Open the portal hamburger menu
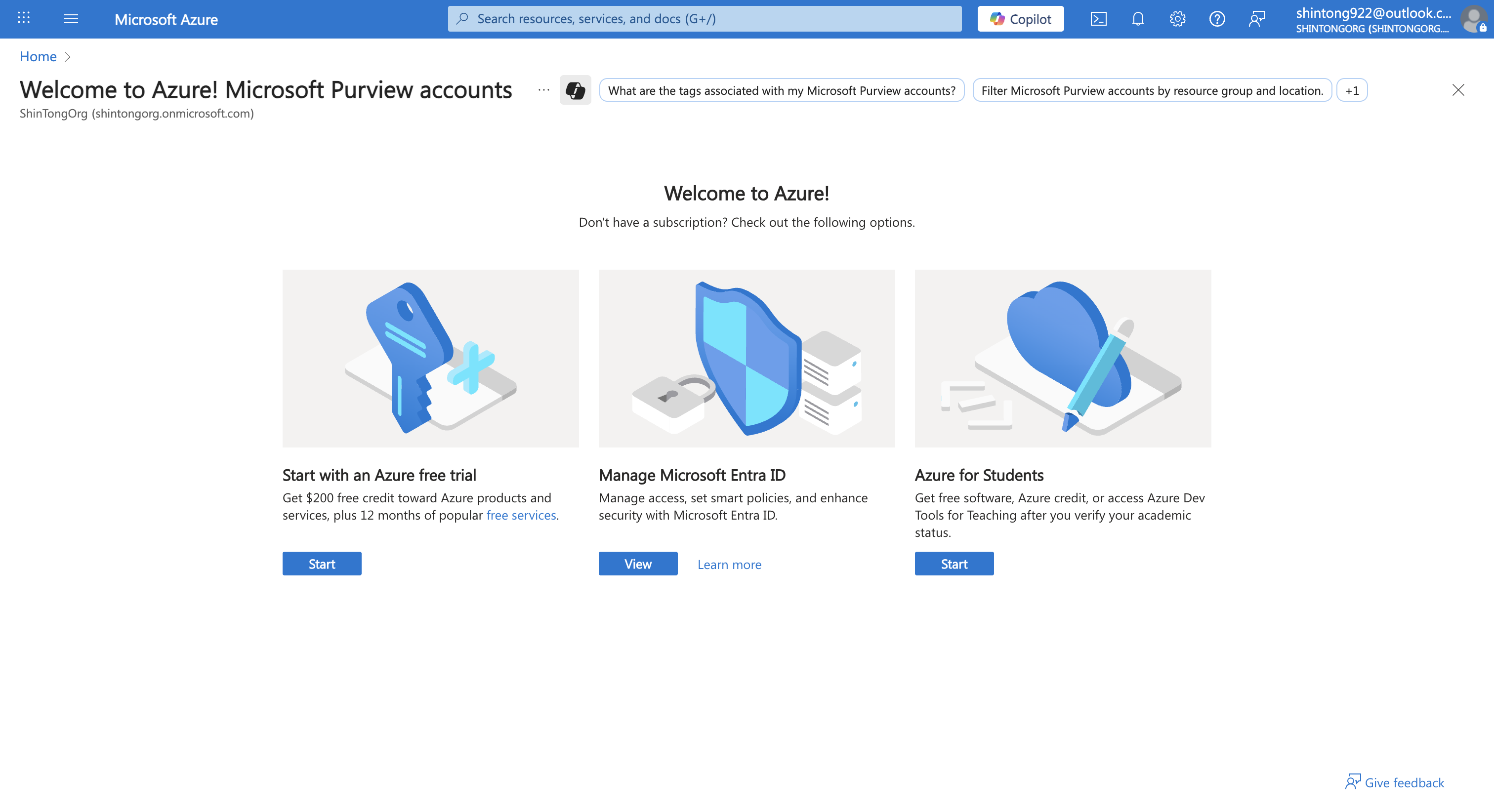The width and height of the screenshot is (1494, 812). tap(71, 18)
